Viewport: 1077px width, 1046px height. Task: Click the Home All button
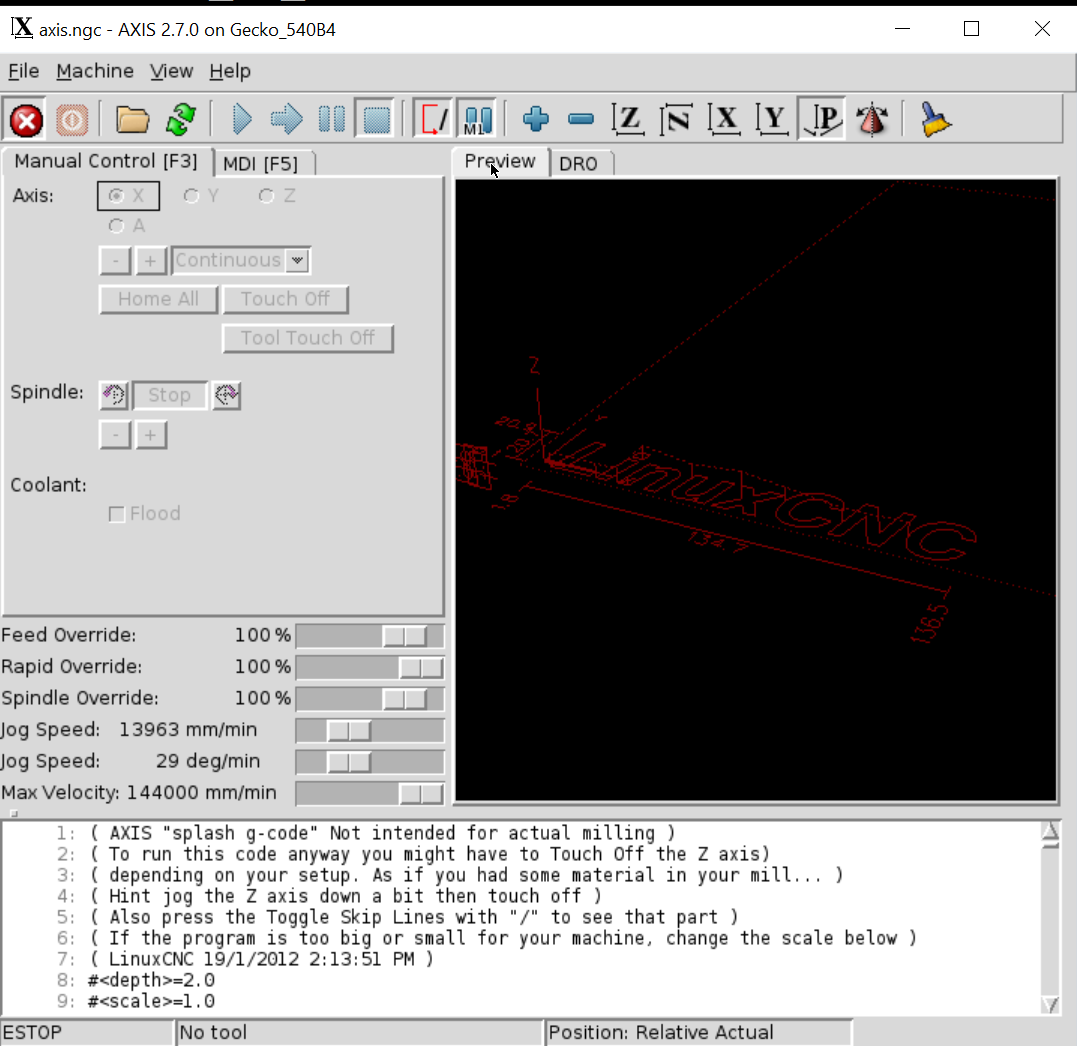click(158, 299)
